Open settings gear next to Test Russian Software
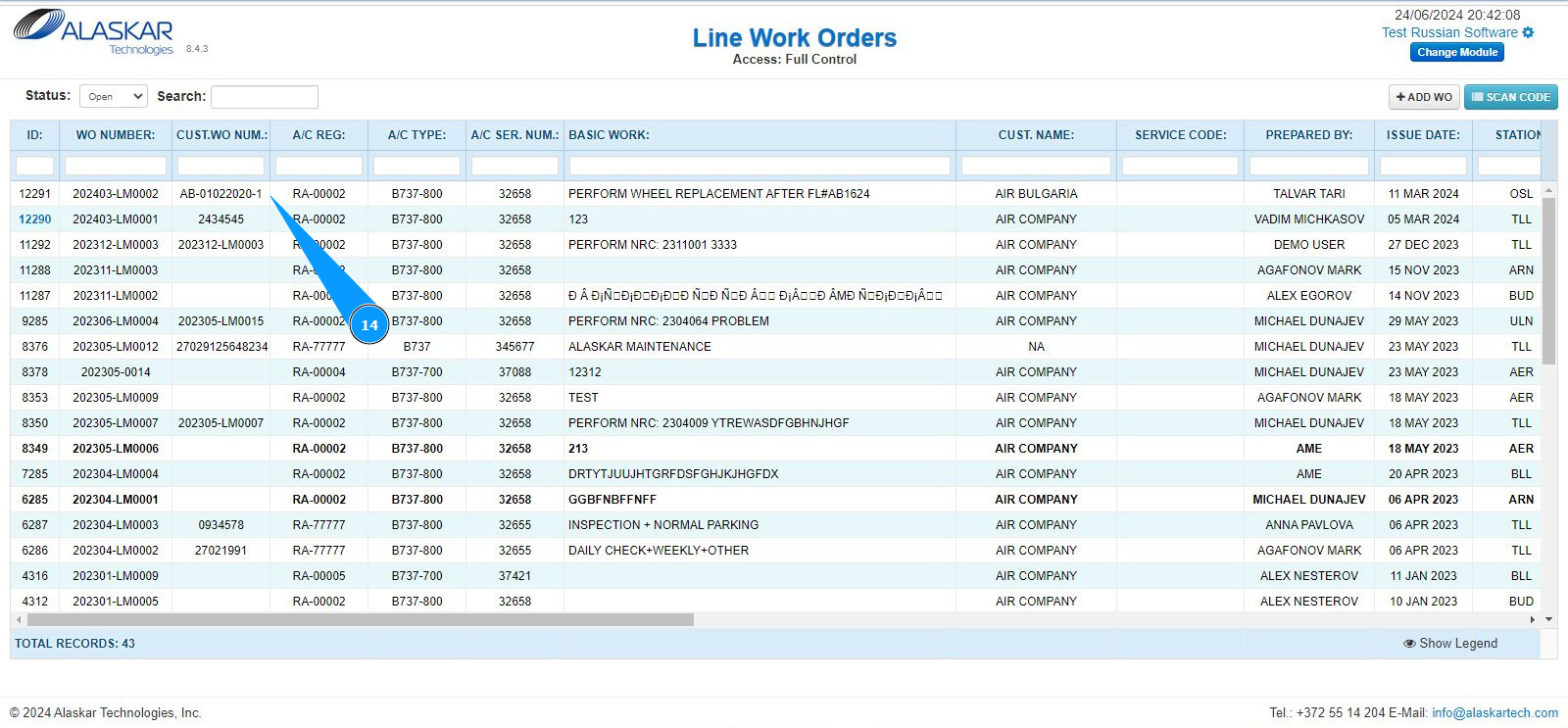This screenshot has width=1568, height=728. (1528, 32)
